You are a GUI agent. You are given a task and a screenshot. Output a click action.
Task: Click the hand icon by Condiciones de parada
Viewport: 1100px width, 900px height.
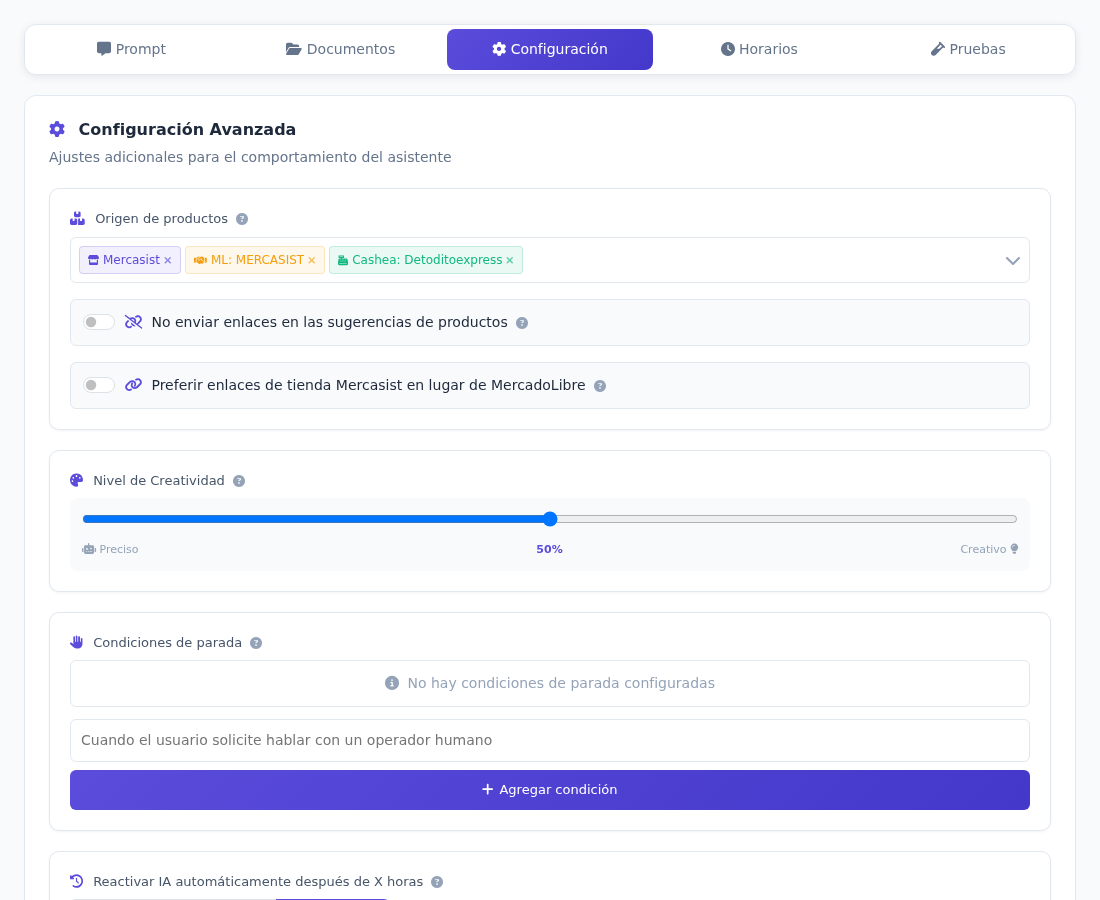pos(76,643)
